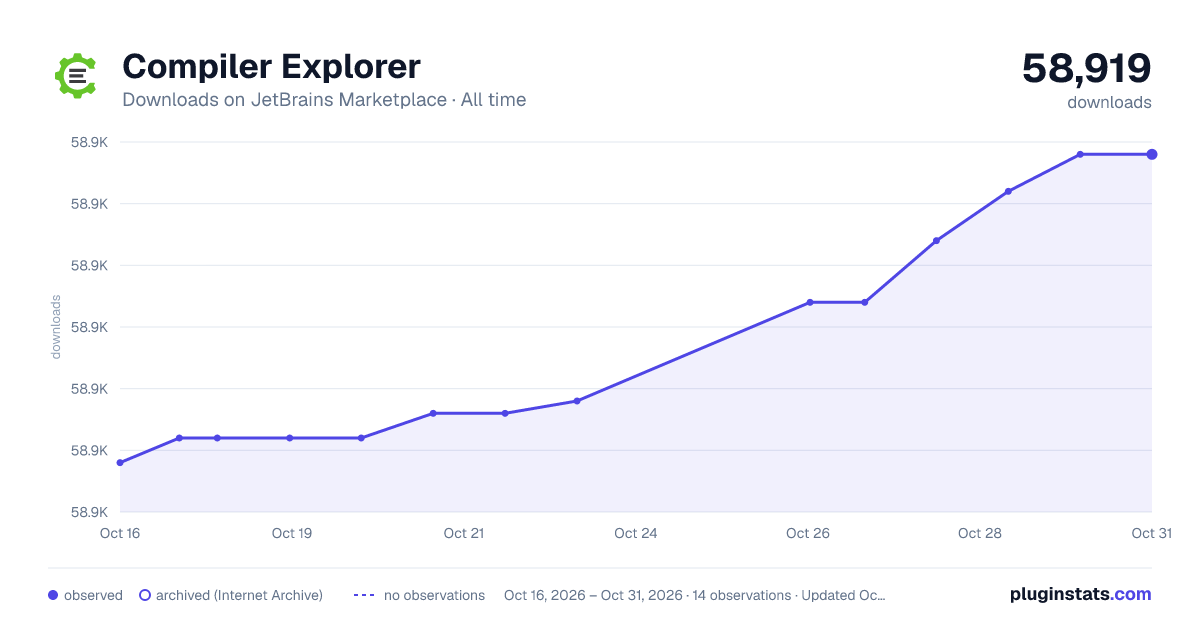This screenshot has height=630, width=1200.
Task: Click the 'Oct 16, 2026 – Oct 31, 2026 · 14 observations' footer text
Action: 647,595
